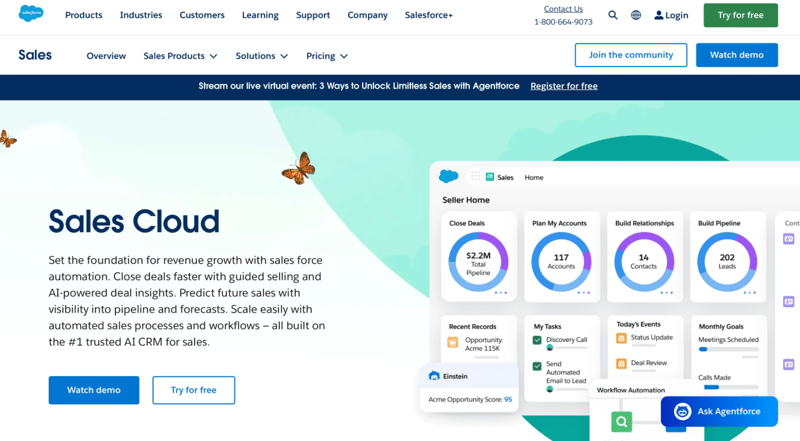Open the Support menu

click(313, 15)
